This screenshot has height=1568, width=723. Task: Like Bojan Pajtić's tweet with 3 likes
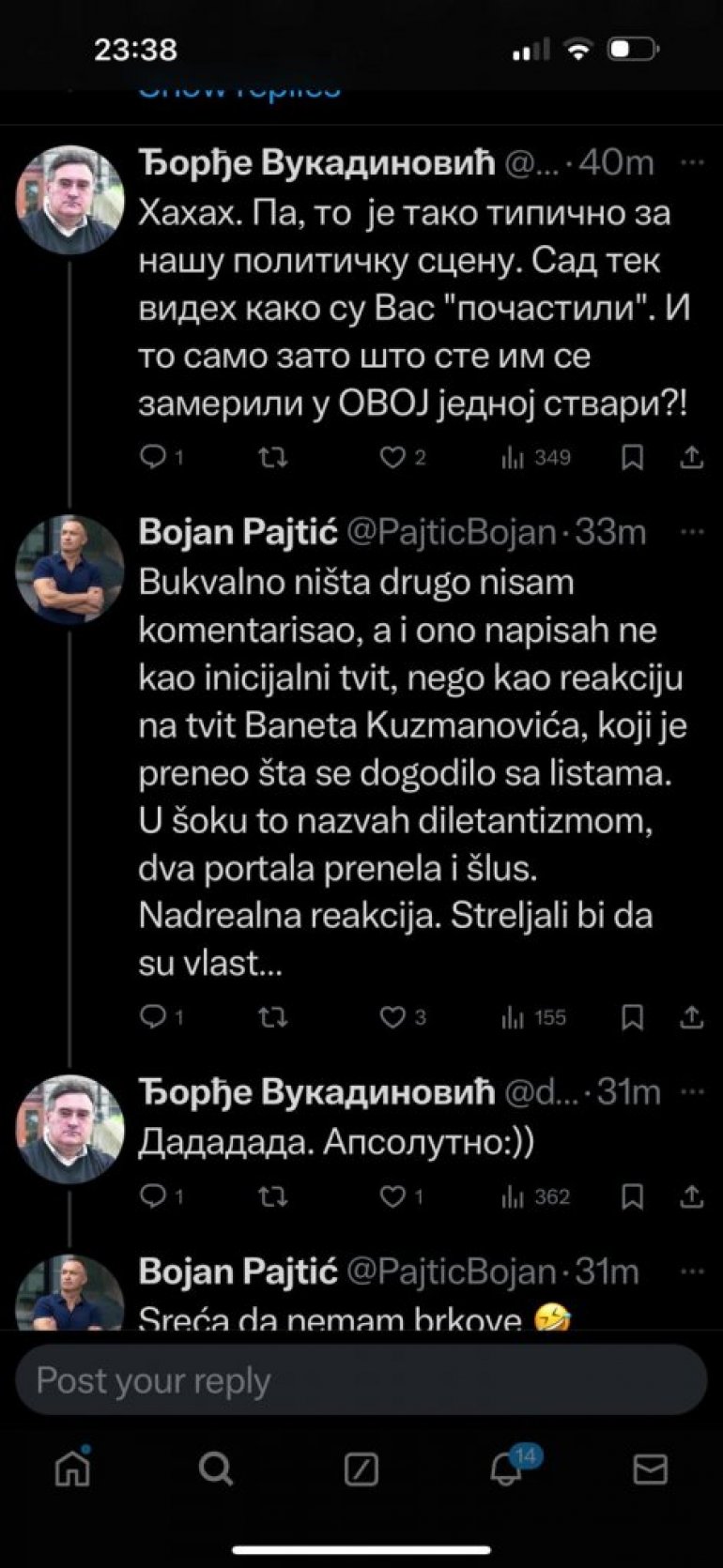click(x=392, y=1017)
